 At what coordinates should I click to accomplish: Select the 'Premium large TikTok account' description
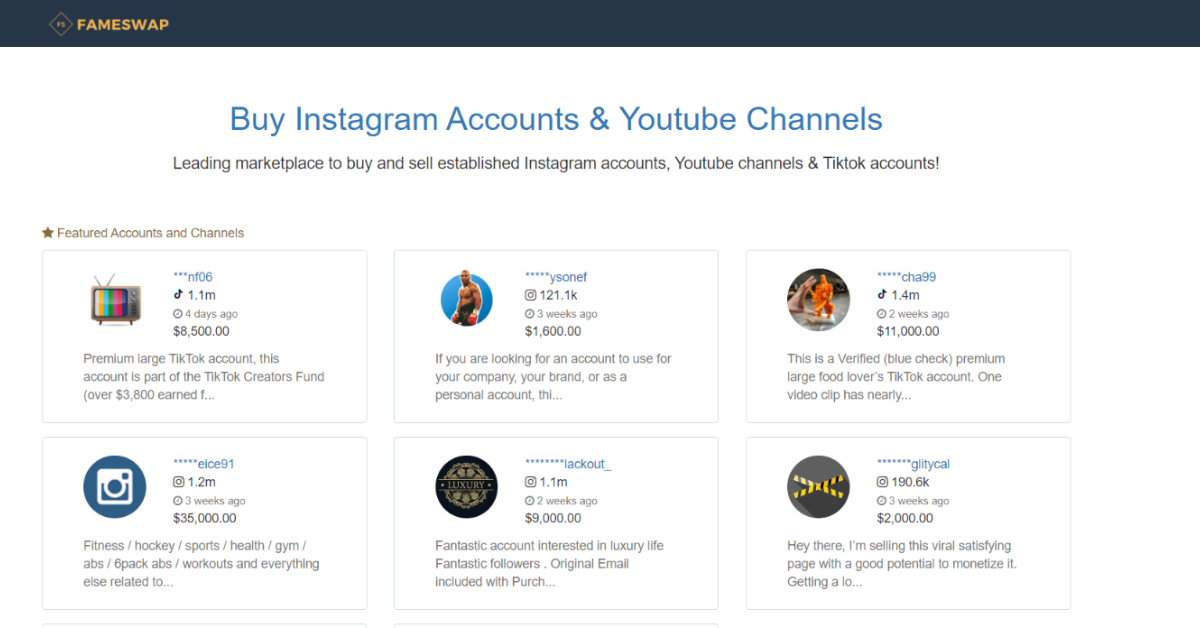coord(204,377)
